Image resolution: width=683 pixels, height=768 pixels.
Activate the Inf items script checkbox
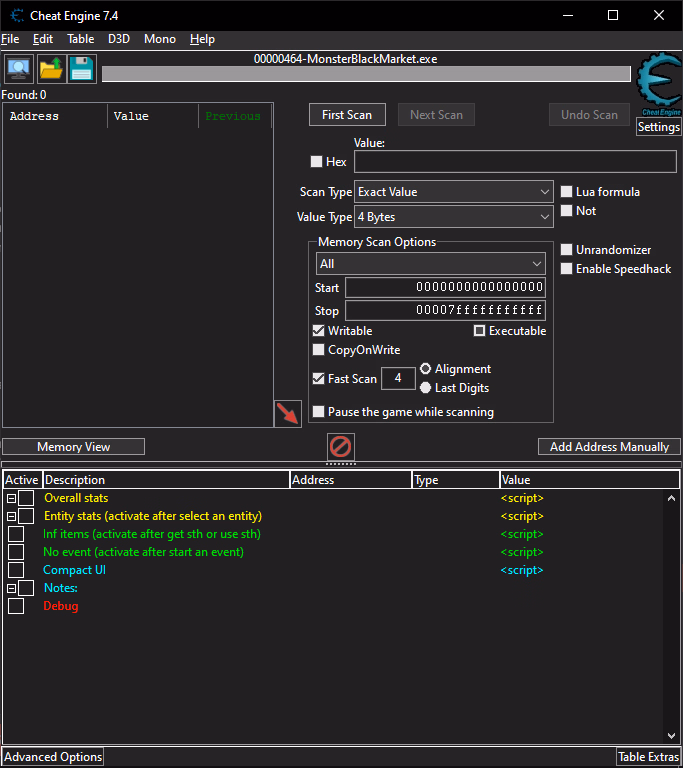(16, 534)
